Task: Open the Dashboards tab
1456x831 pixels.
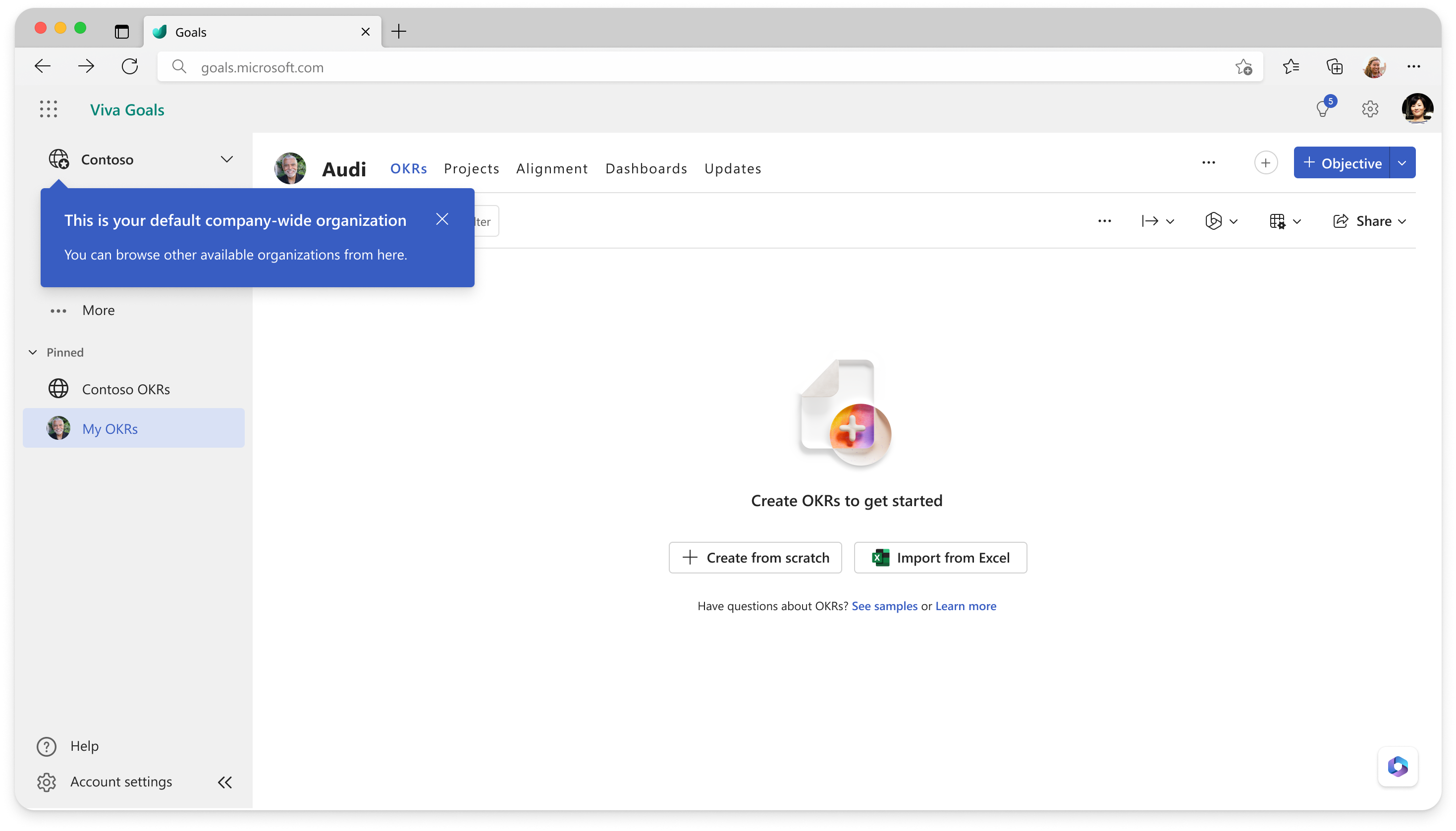Action: click(x=646, y=168)
